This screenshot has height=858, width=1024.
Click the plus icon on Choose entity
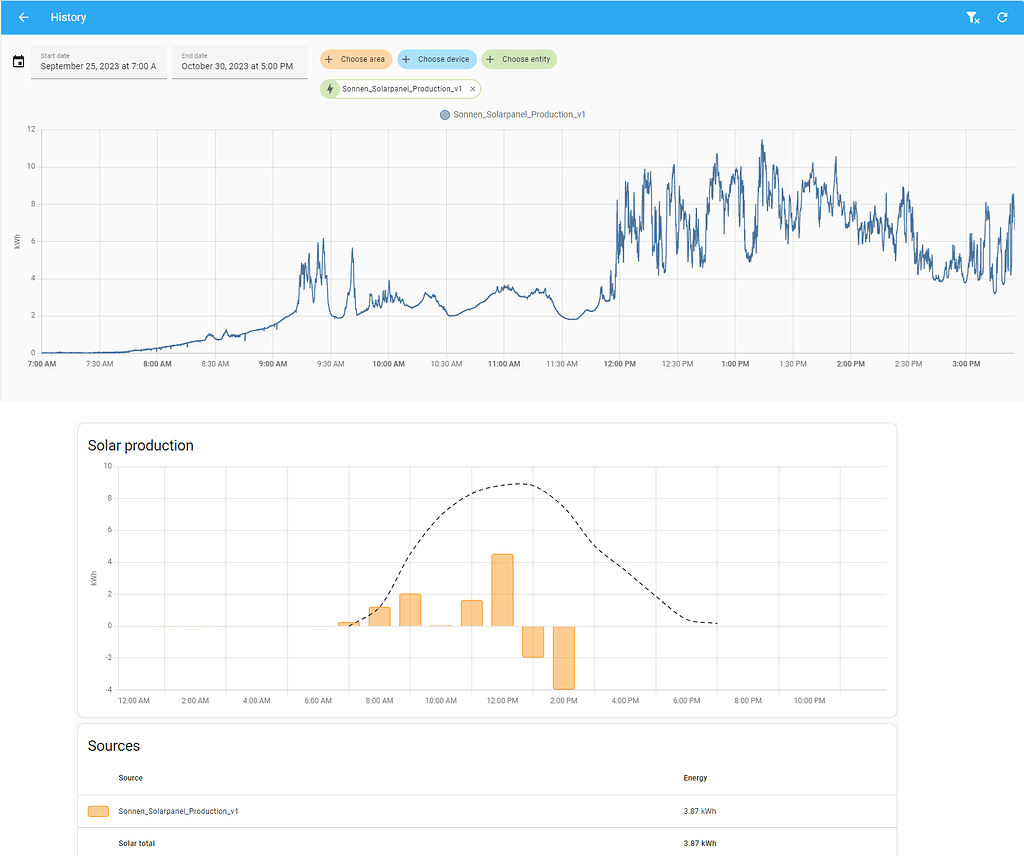(490, 59)
